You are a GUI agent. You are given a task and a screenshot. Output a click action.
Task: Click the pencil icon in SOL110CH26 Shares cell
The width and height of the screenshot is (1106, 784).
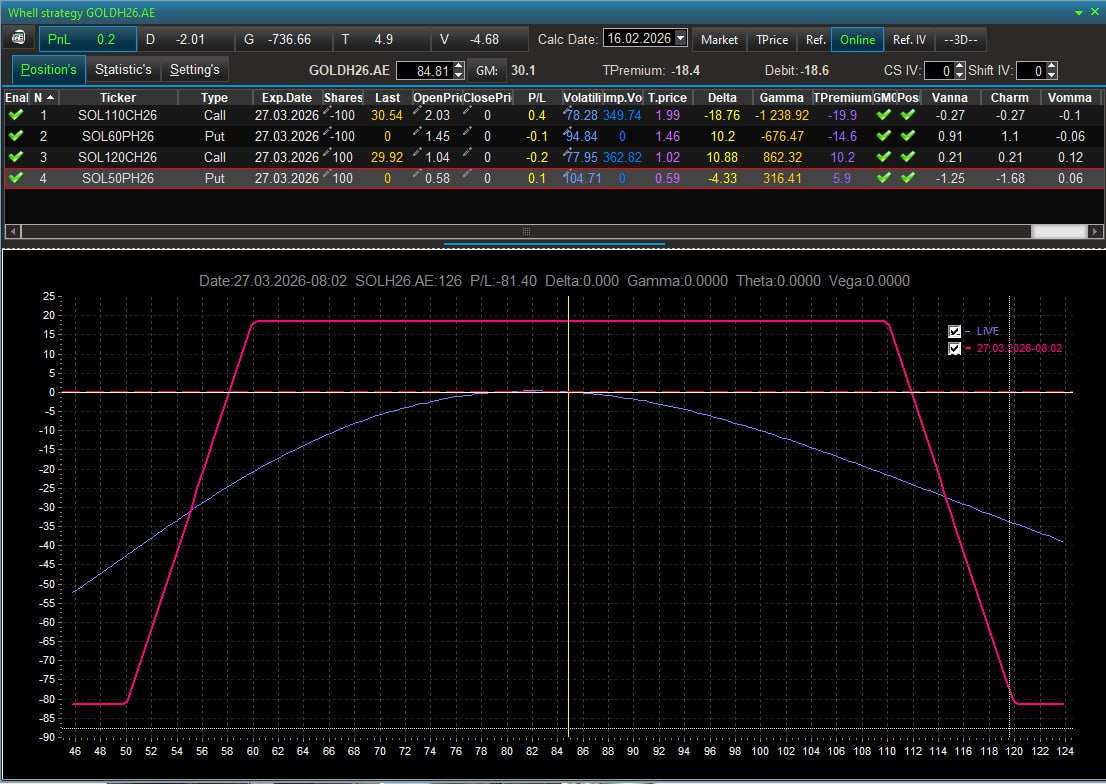[x=328, y=112]
